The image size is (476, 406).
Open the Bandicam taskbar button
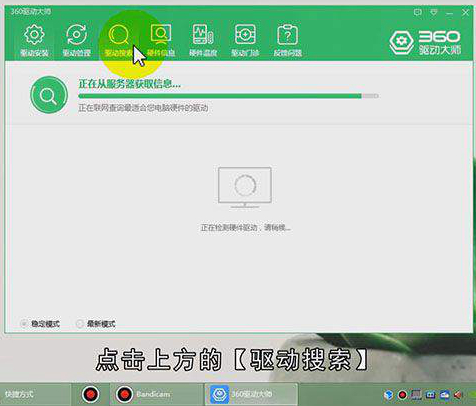click(x=157, y=394)
